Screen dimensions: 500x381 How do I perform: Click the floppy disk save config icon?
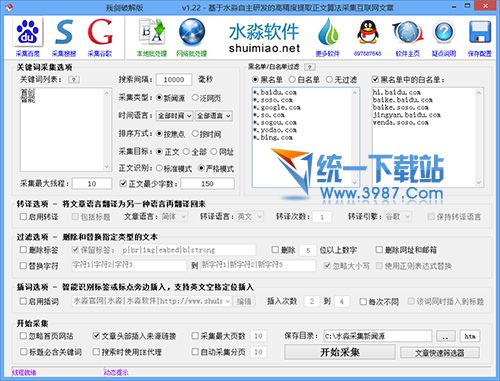[x=480, y=33]
